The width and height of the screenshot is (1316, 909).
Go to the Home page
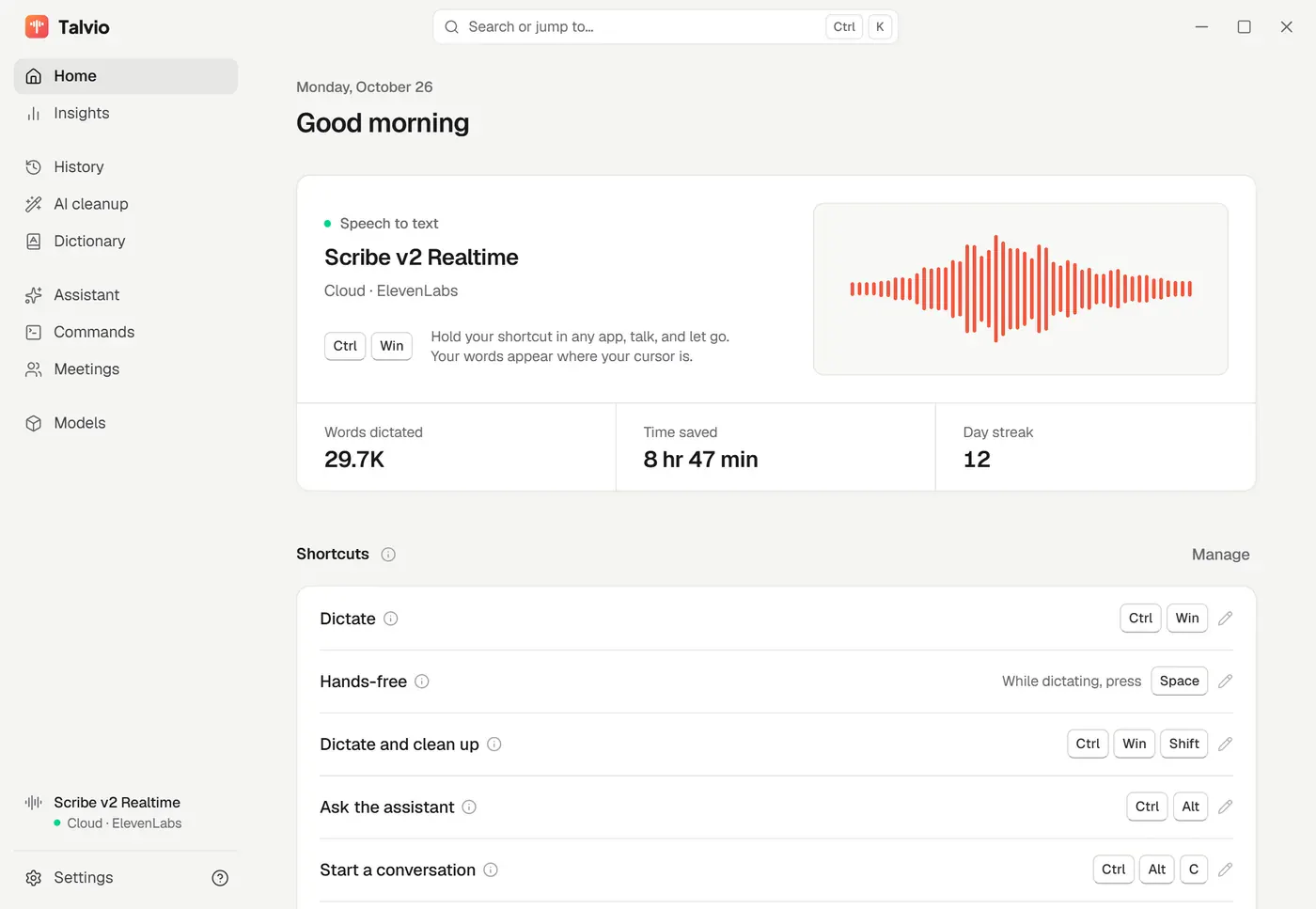point(126,76)
